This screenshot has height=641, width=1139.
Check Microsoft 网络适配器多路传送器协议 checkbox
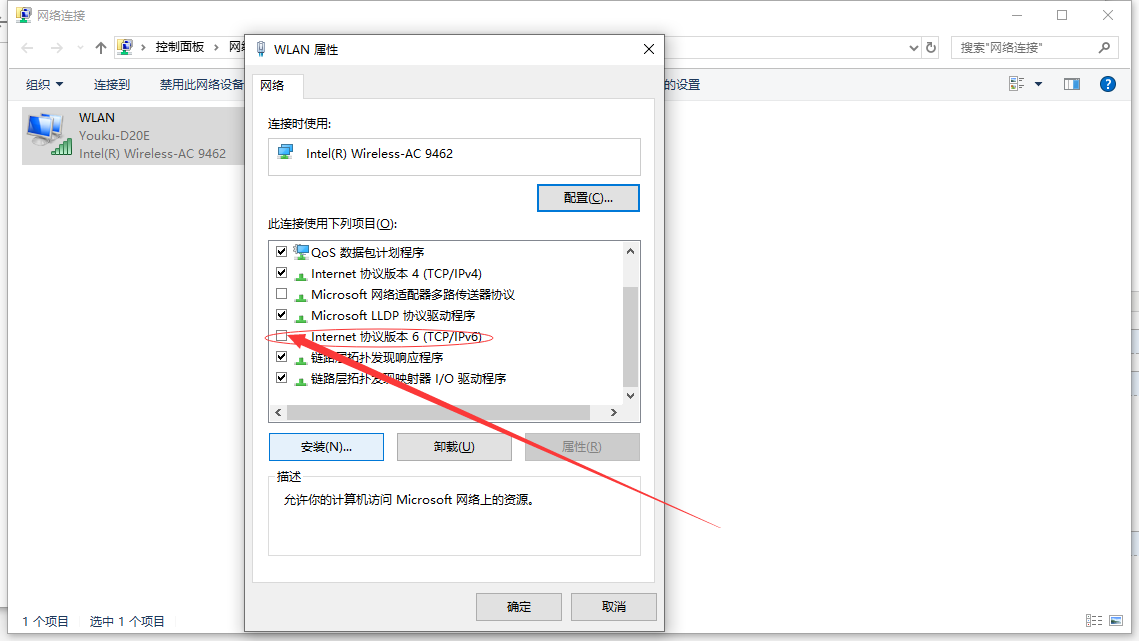(x=281, y=294)
